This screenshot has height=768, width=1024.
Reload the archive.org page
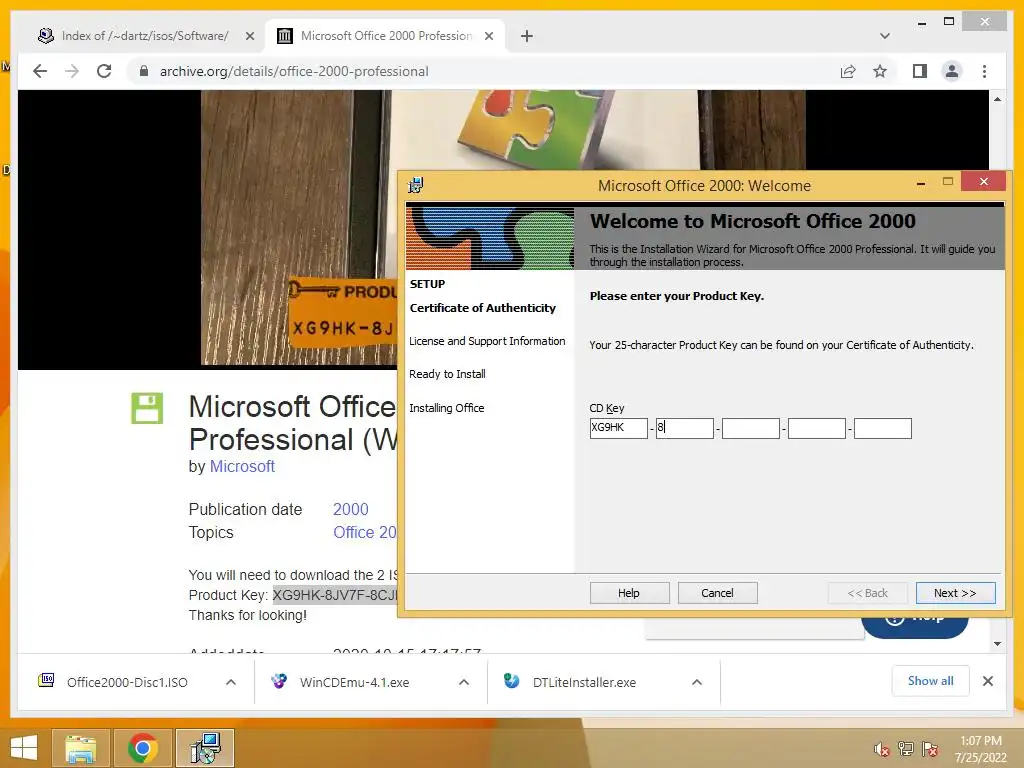(104, 71)
